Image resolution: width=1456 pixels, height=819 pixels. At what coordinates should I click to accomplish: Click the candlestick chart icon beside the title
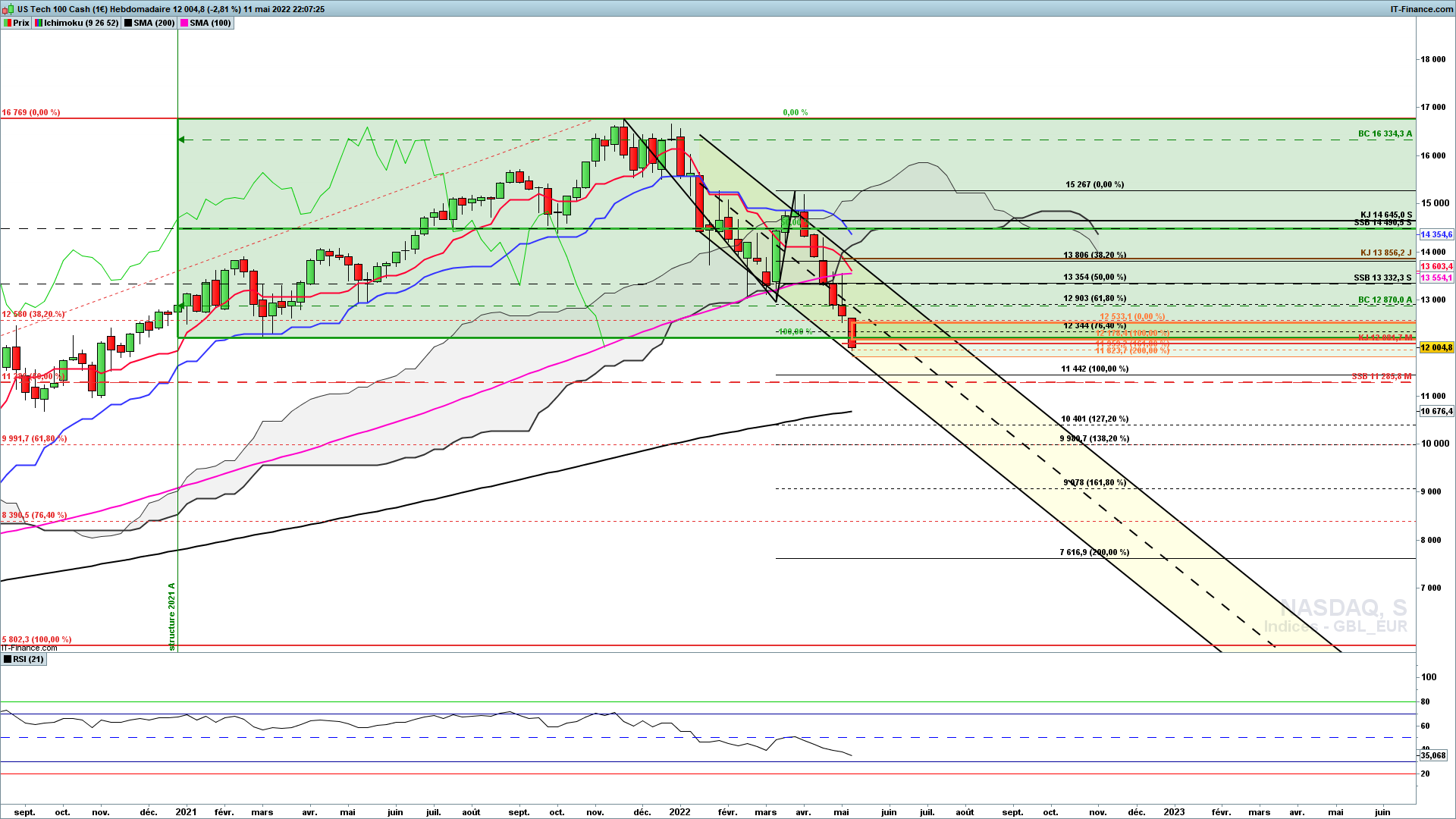tap(8, 9)
